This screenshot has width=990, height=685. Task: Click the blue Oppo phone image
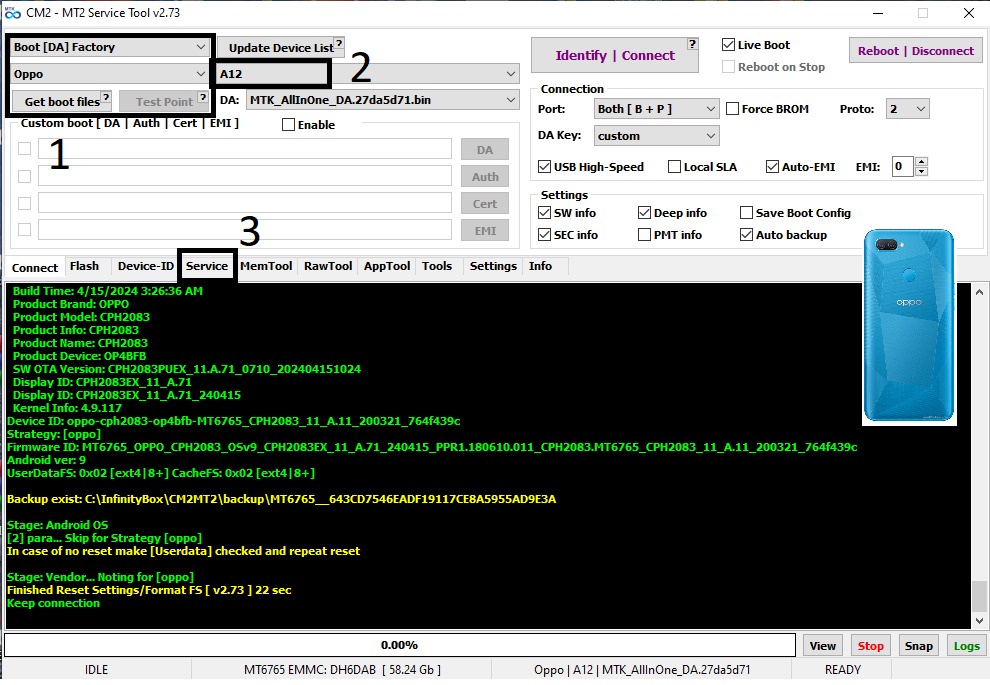(x=909, y=326)
